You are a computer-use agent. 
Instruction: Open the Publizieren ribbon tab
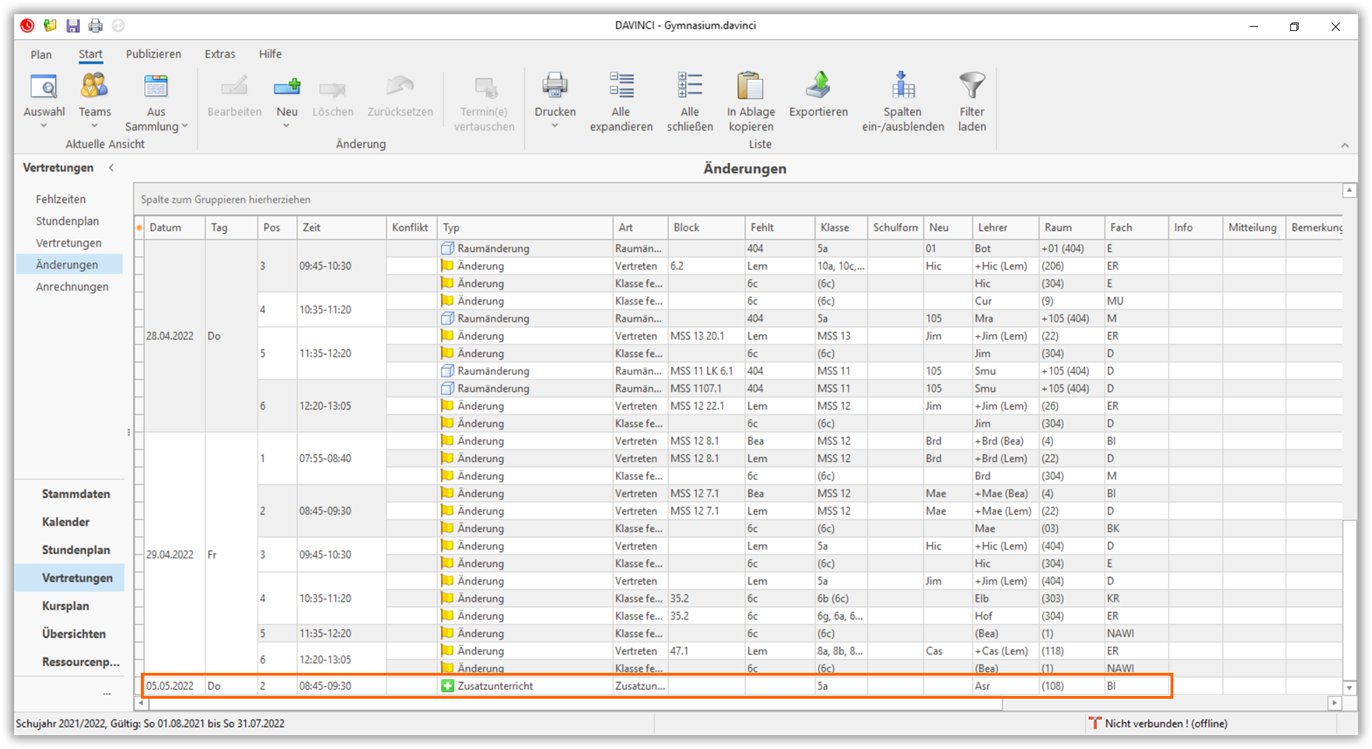point(153,54)
